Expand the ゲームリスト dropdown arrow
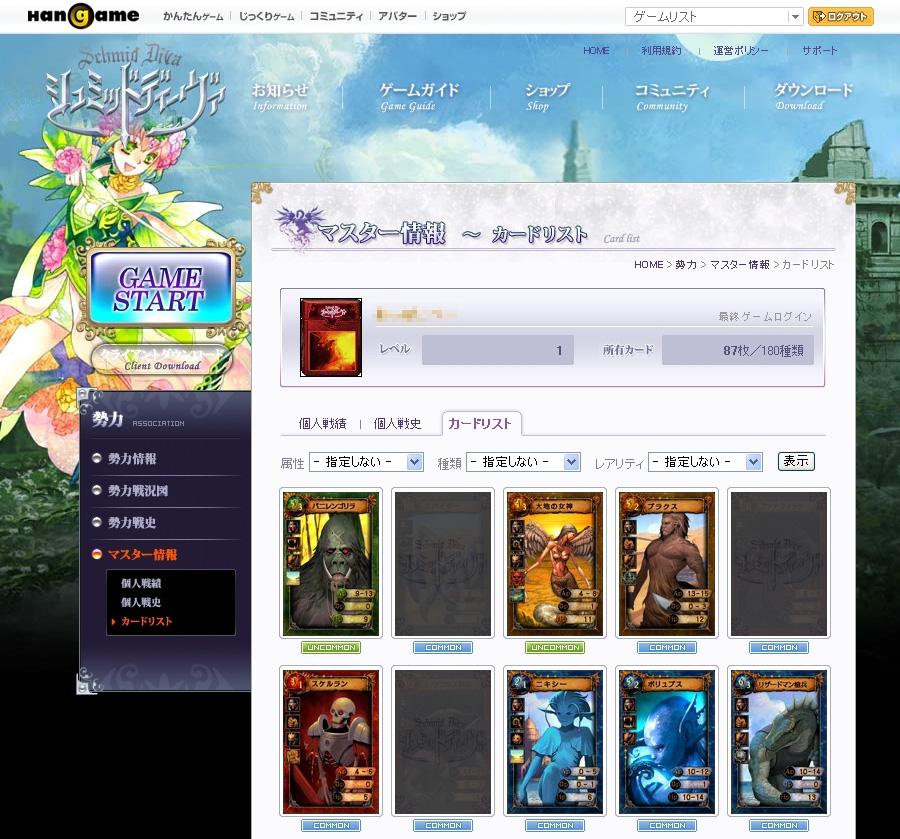 pyautogui.click(x=795, y=17)
